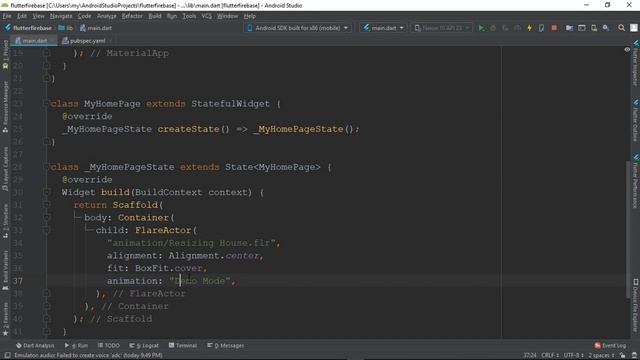Open the Messages tool window
Screen dimensions: 640x360
[x=226, y=345]
